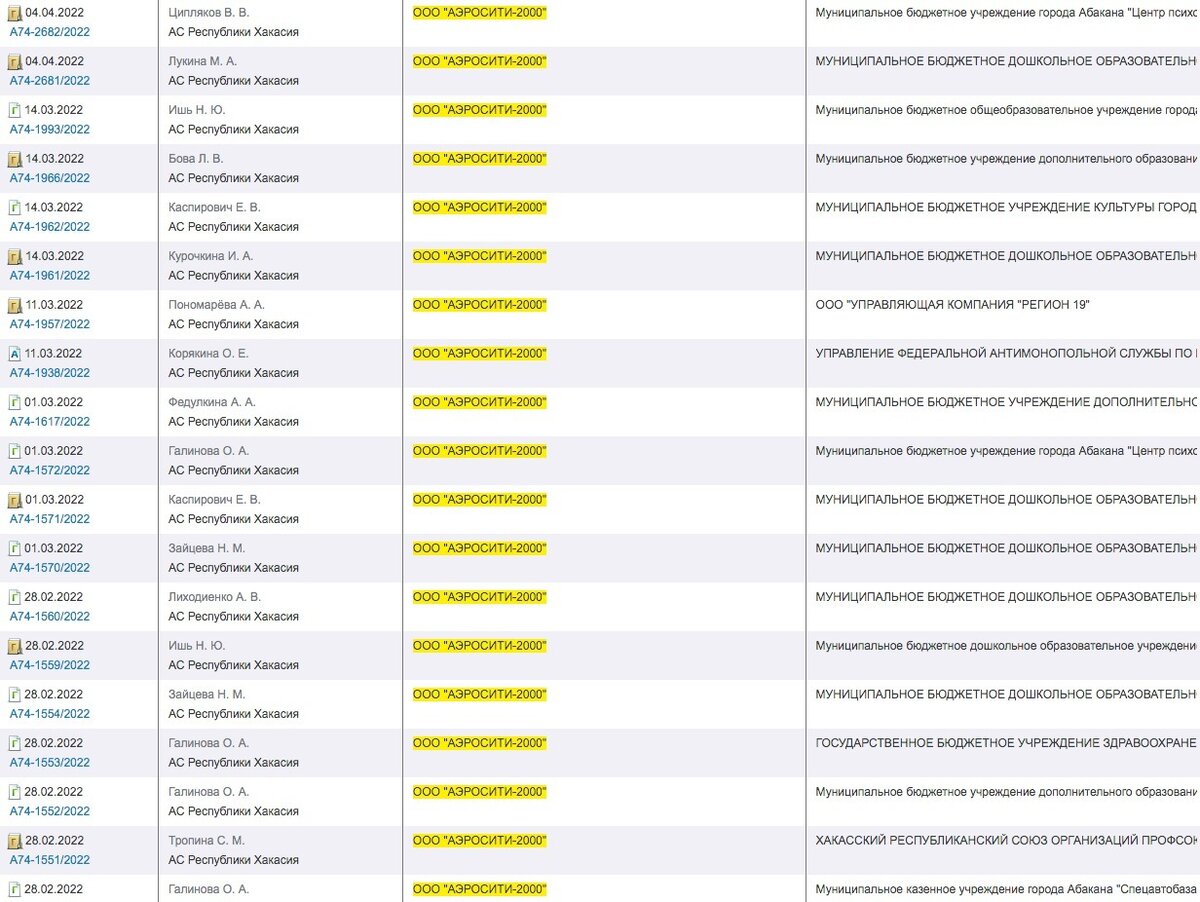Click plaintiff ООО "АЭРОСИТИ-2000" in row A74-1551/2022
The width and height of the screenshot is (1200, 902).
pos(480,842)
